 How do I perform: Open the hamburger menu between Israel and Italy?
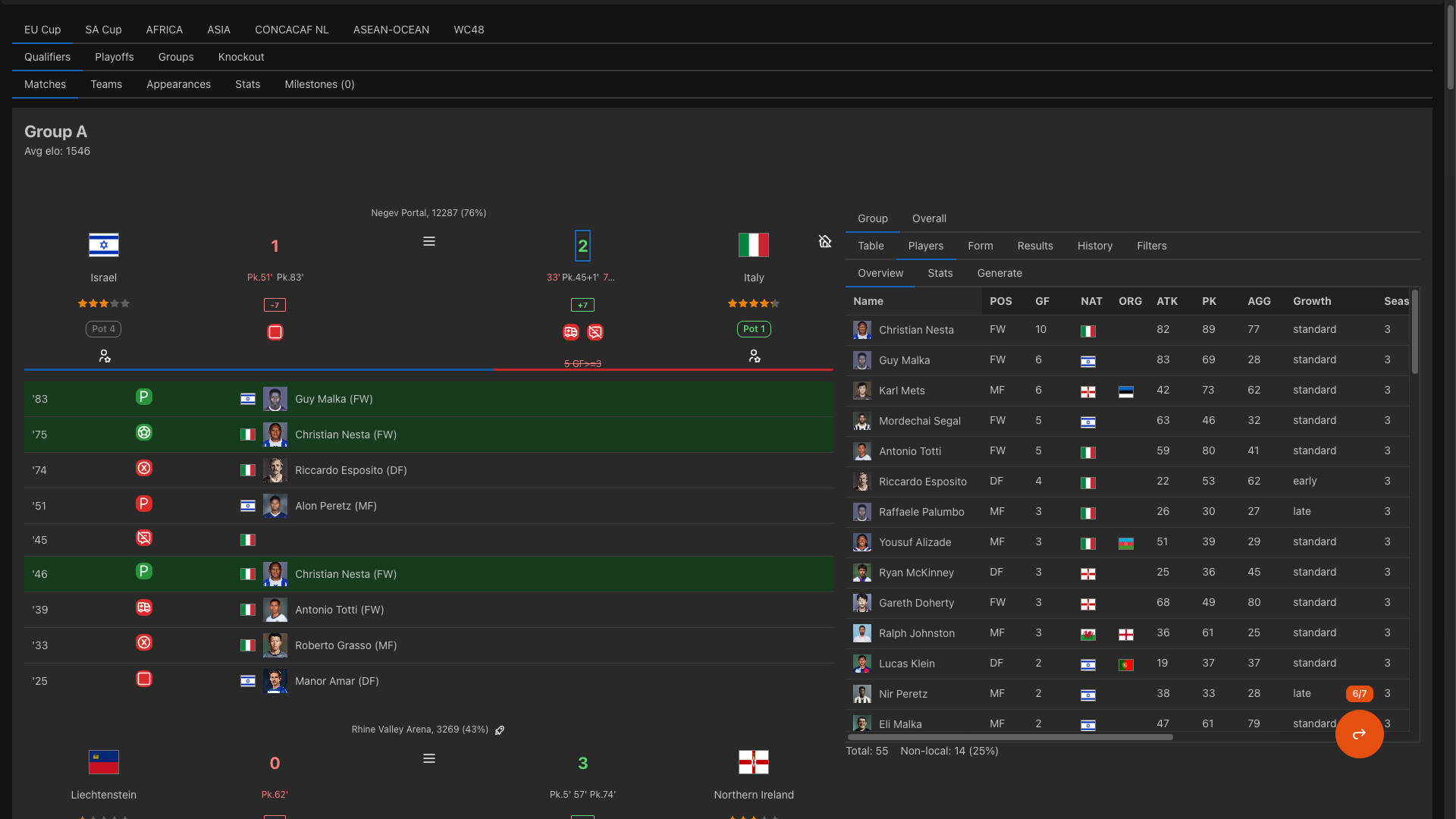tap(429, 241)
